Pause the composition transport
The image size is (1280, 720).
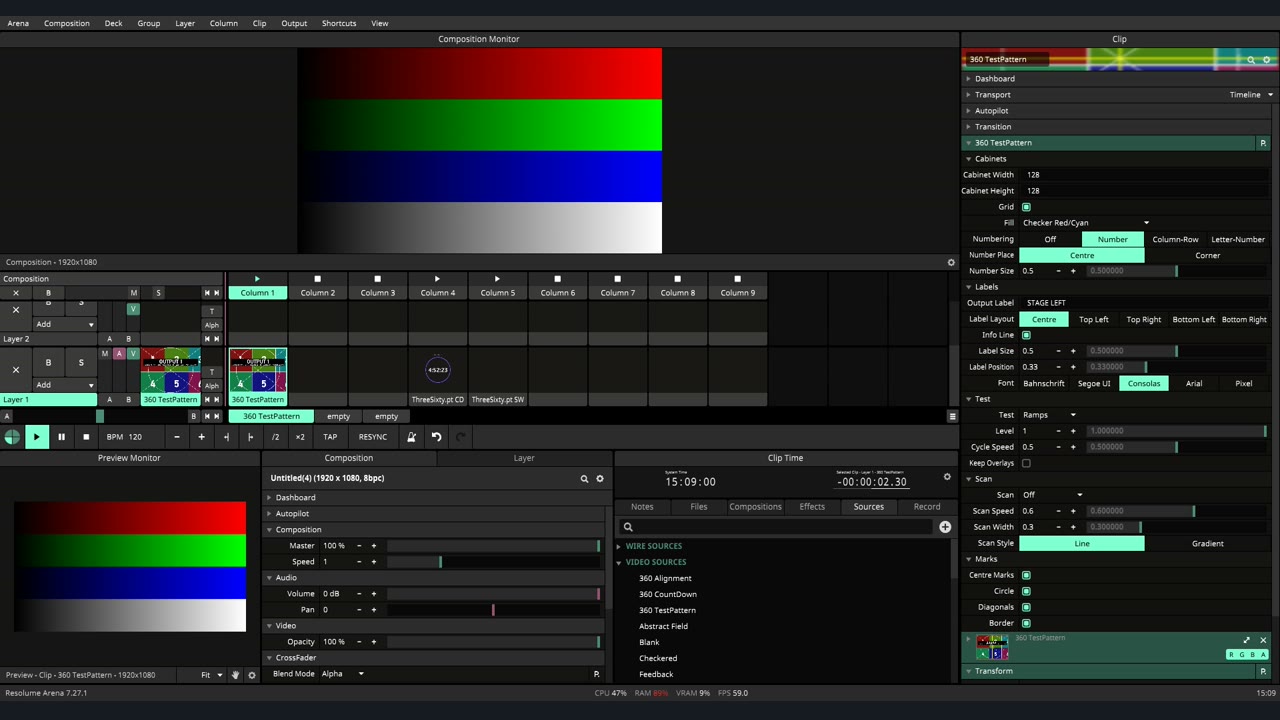61,437
